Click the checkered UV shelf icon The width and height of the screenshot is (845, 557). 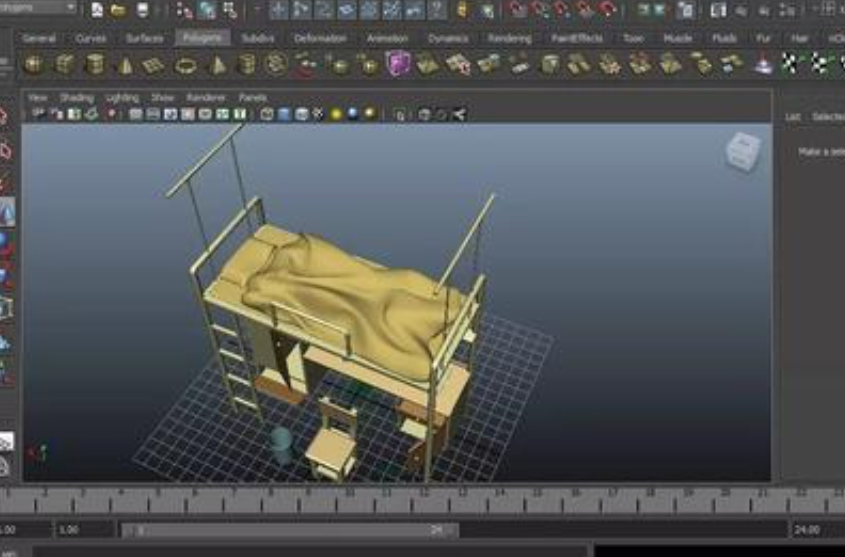(790, 64)
